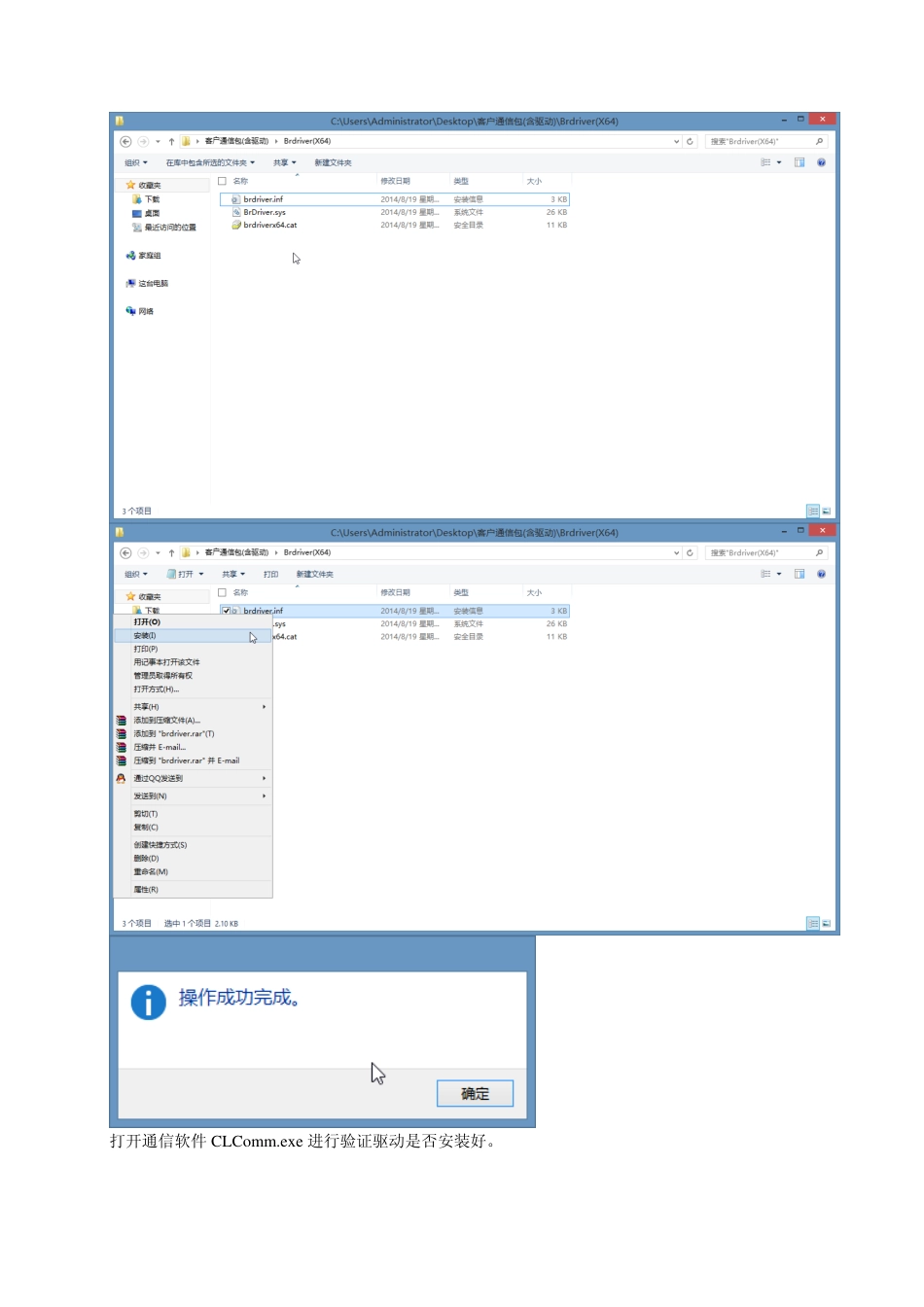Select BrDriver.sys file icon in window without context menu
Screen dimensions: 924x1307
[x=235, y=212]
